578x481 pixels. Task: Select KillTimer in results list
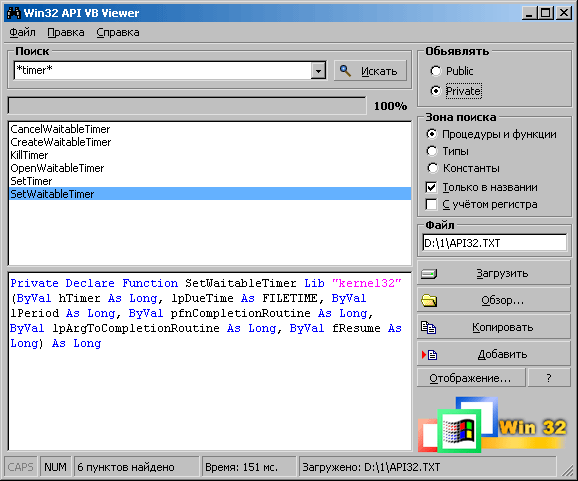[x=210, y=155]
